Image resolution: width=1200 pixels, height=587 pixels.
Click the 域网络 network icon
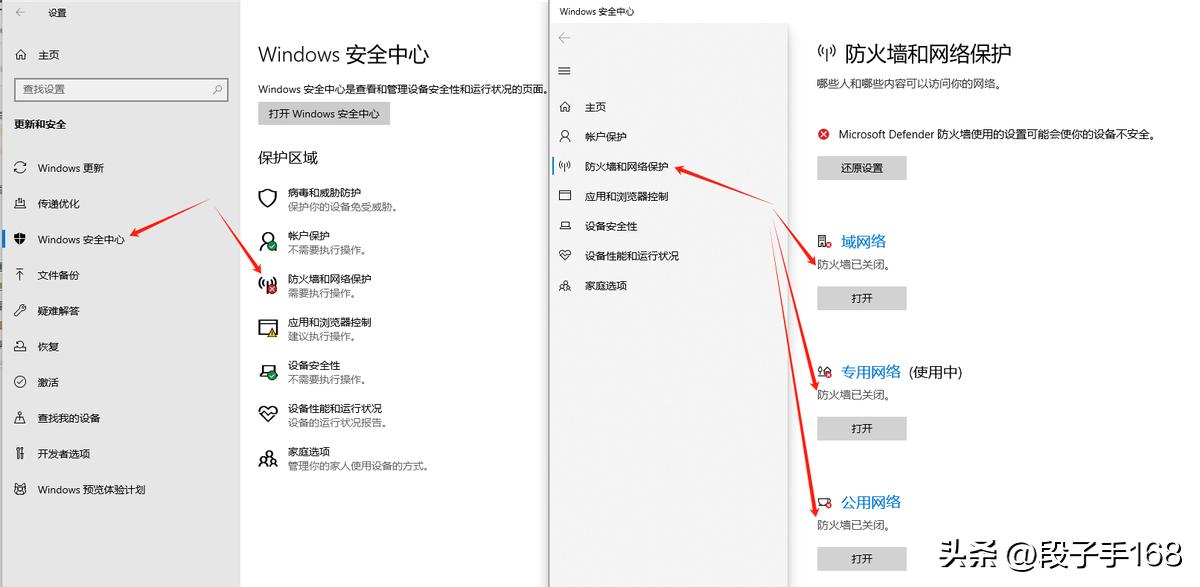[824, 240]
